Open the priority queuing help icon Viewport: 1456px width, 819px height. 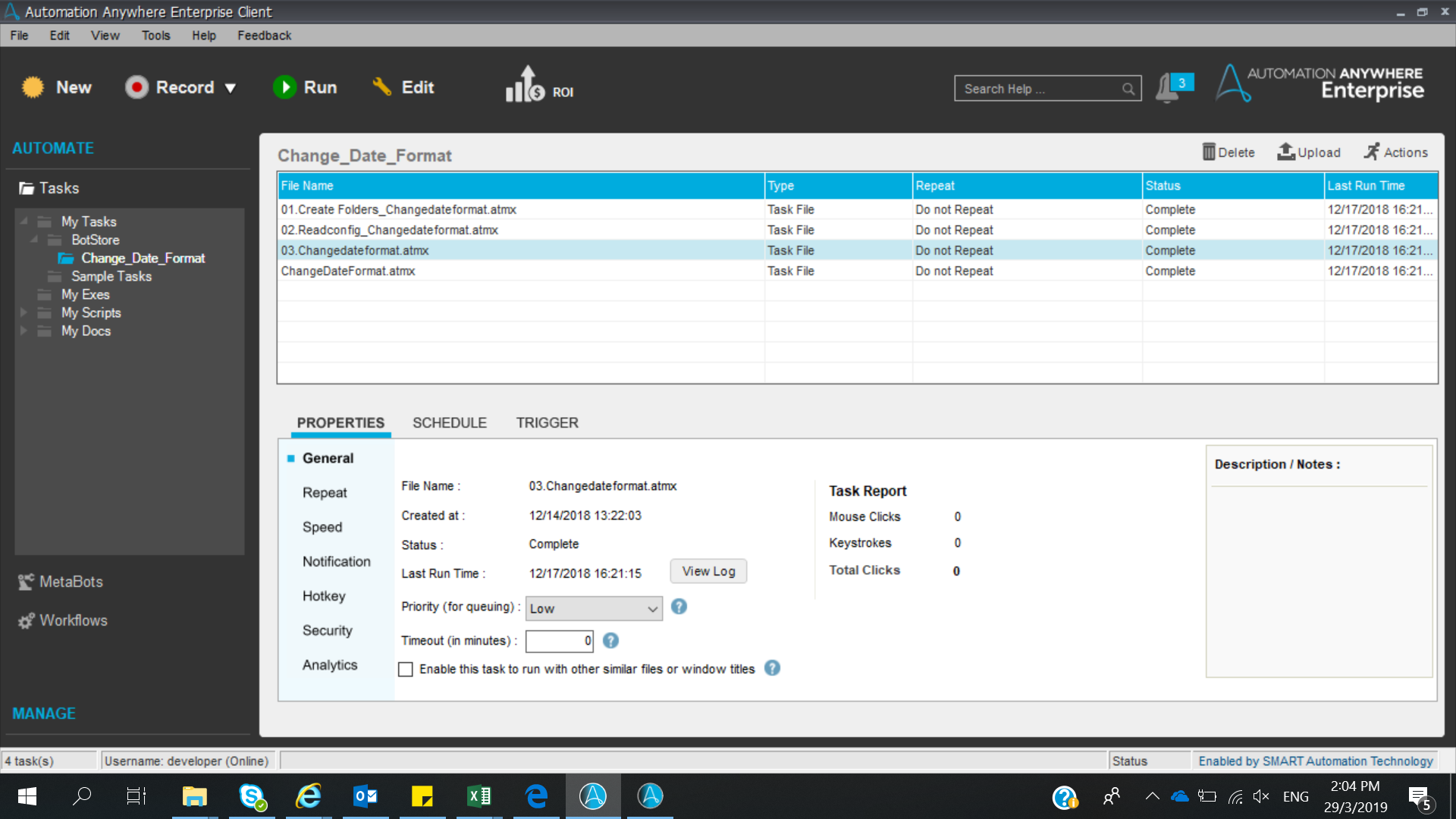click(679, 607)
